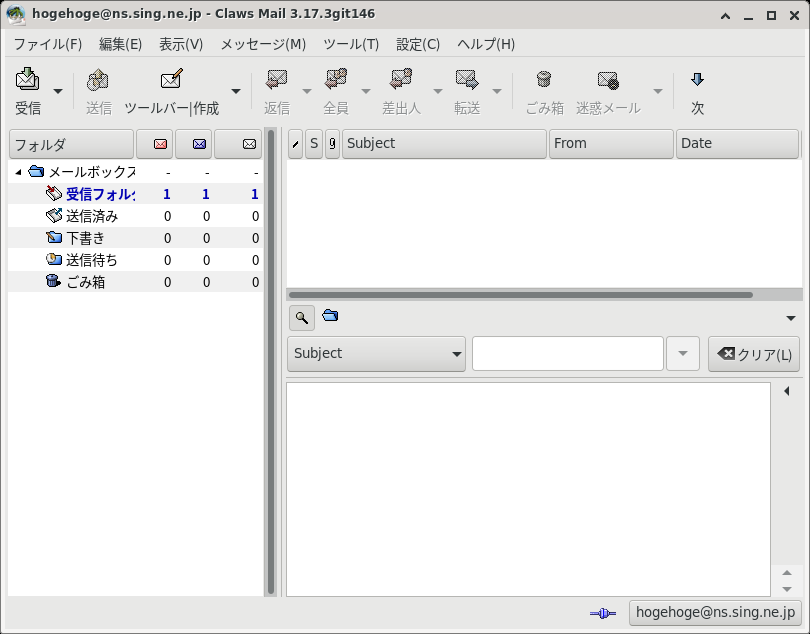
Task: Click the S status column header
Action: click(x=314, y=144)
